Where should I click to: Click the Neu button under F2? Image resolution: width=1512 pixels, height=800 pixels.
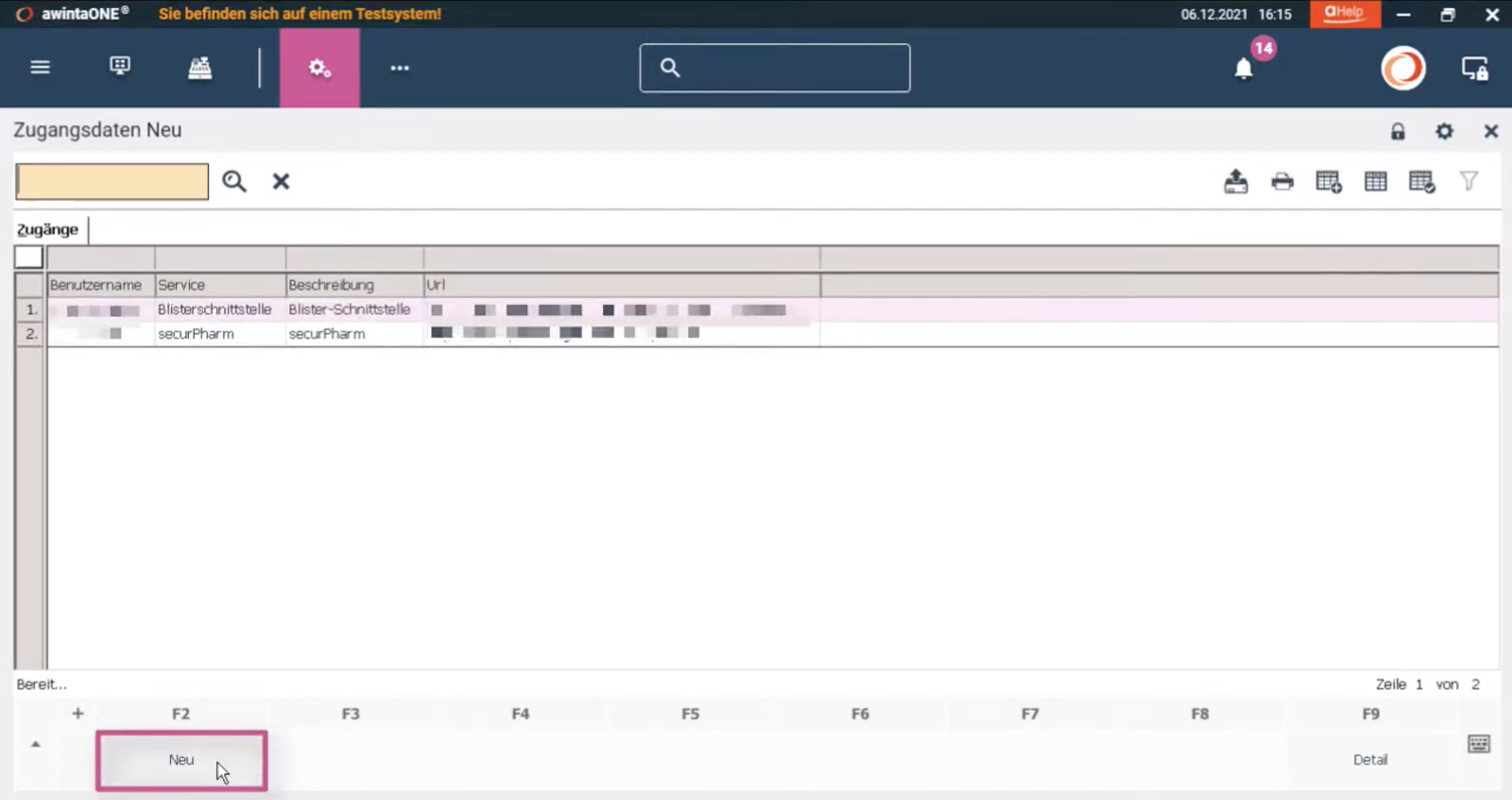(182, 760)
